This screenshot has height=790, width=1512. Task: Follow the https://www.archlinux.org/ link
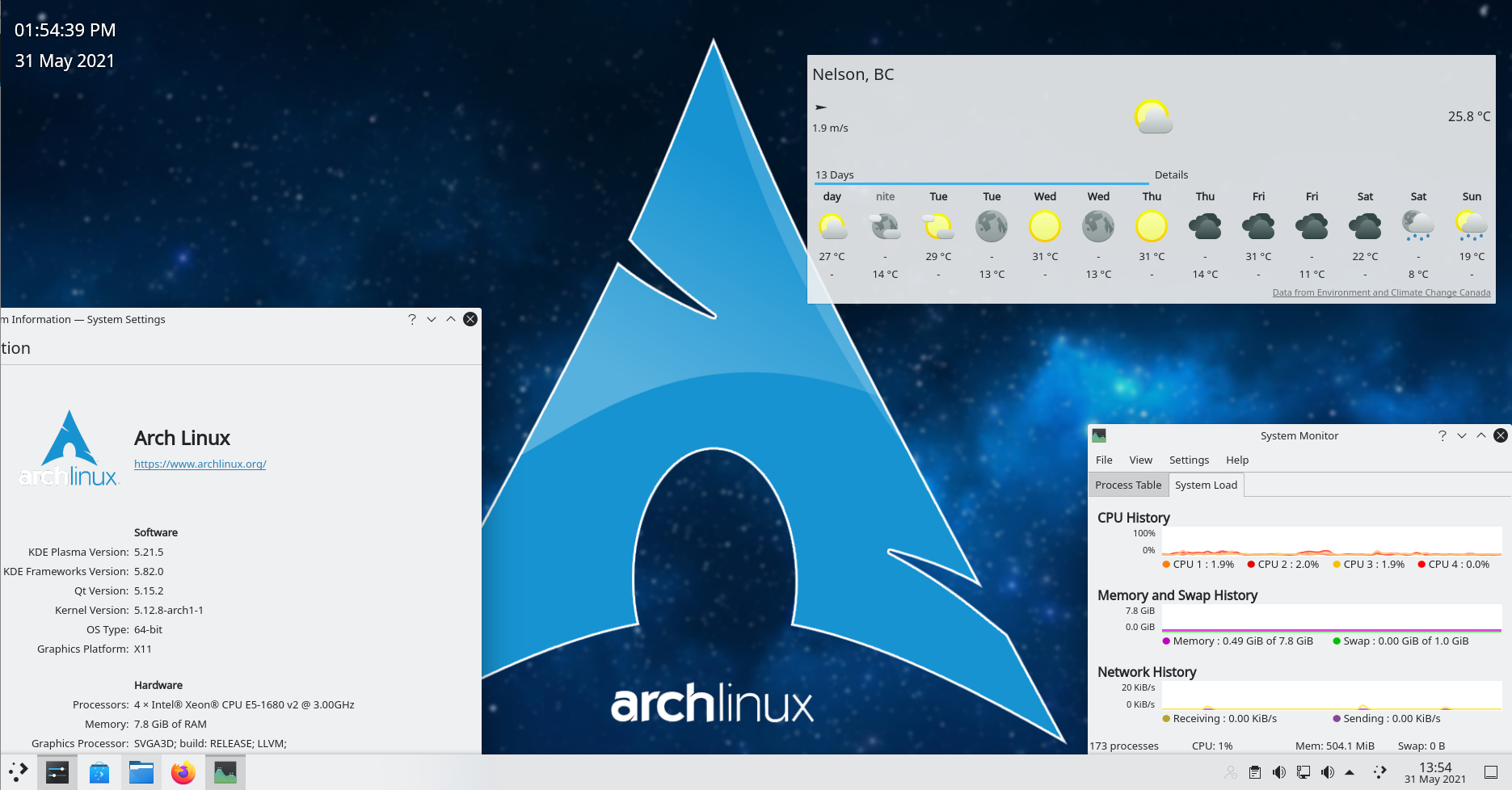coord(200,464)
